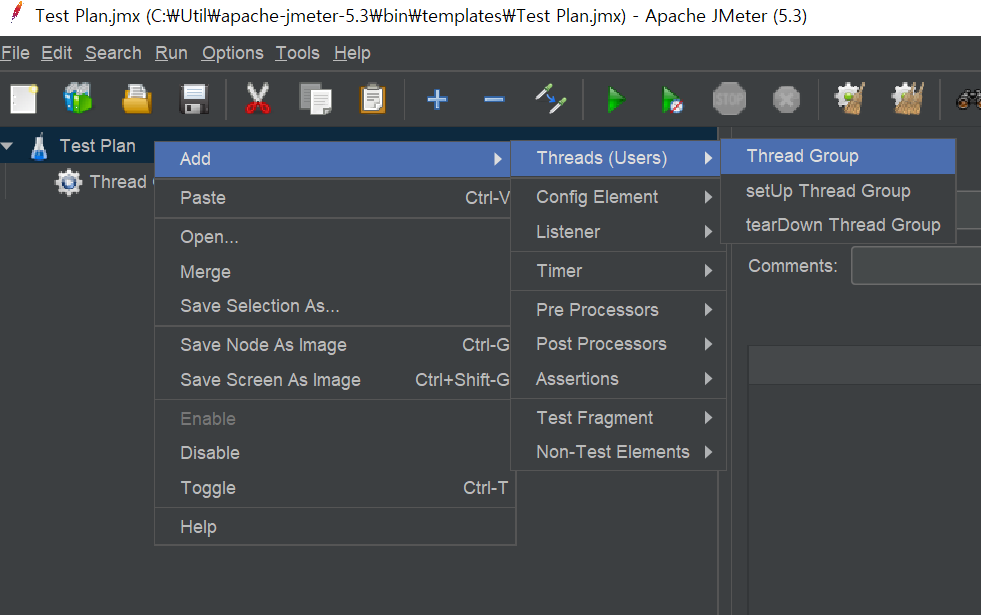Click the Test Plan tree label

(x=98, y=146)
